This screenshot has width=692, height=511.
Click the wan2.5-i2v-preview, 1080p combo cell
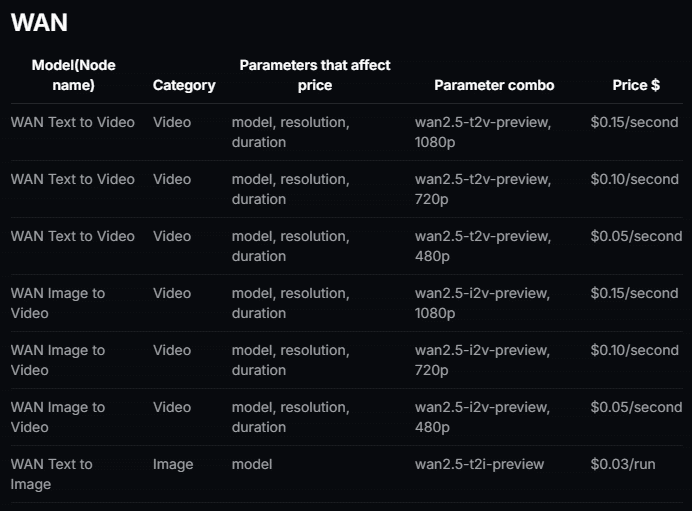pos(483,303)
